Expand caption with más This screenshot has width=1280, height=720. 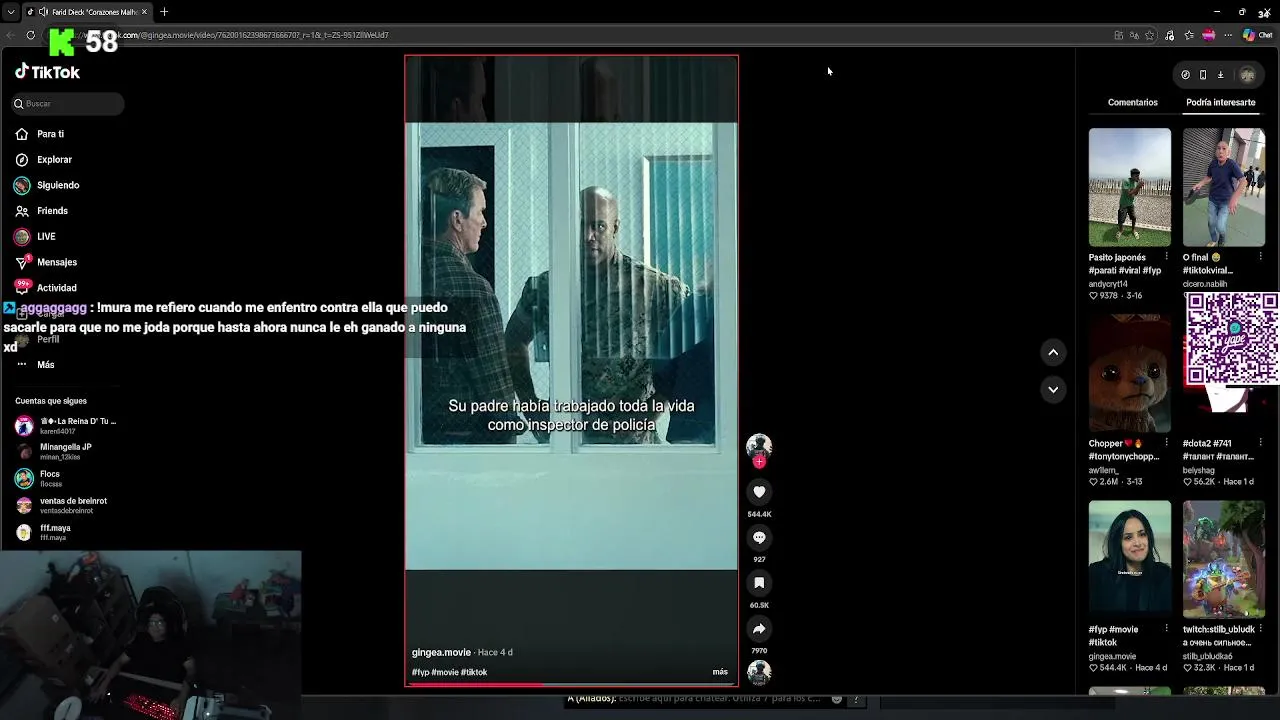point(720,672)
